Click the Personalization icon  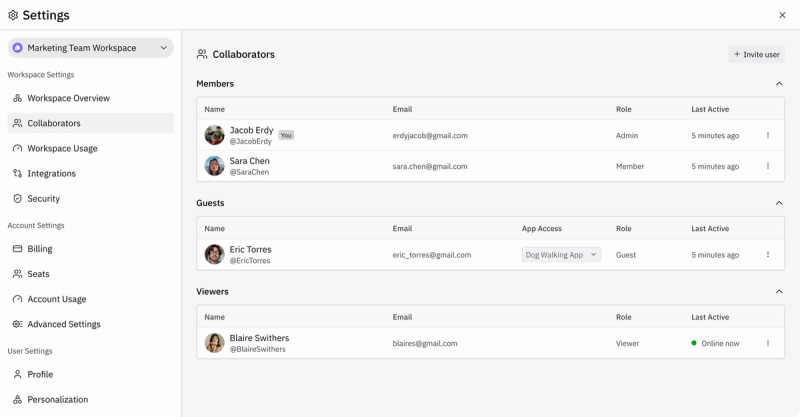tap(17, 400)
